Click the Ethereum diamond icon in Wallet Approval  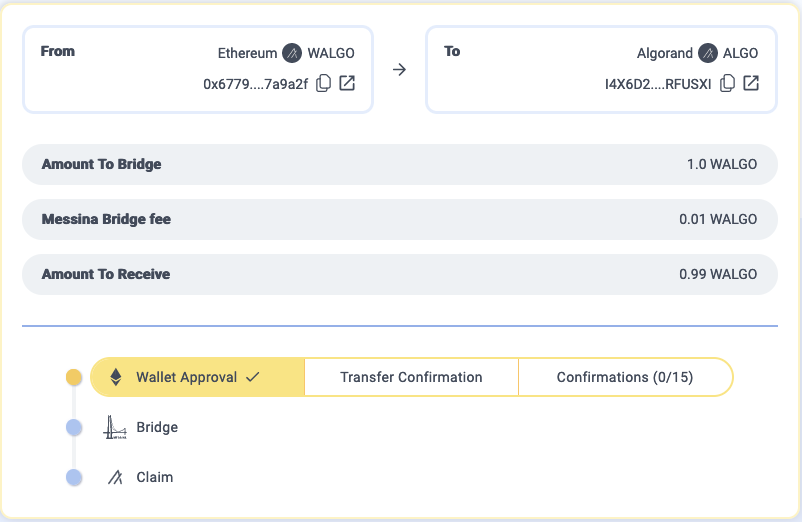(x=116, y=377)
